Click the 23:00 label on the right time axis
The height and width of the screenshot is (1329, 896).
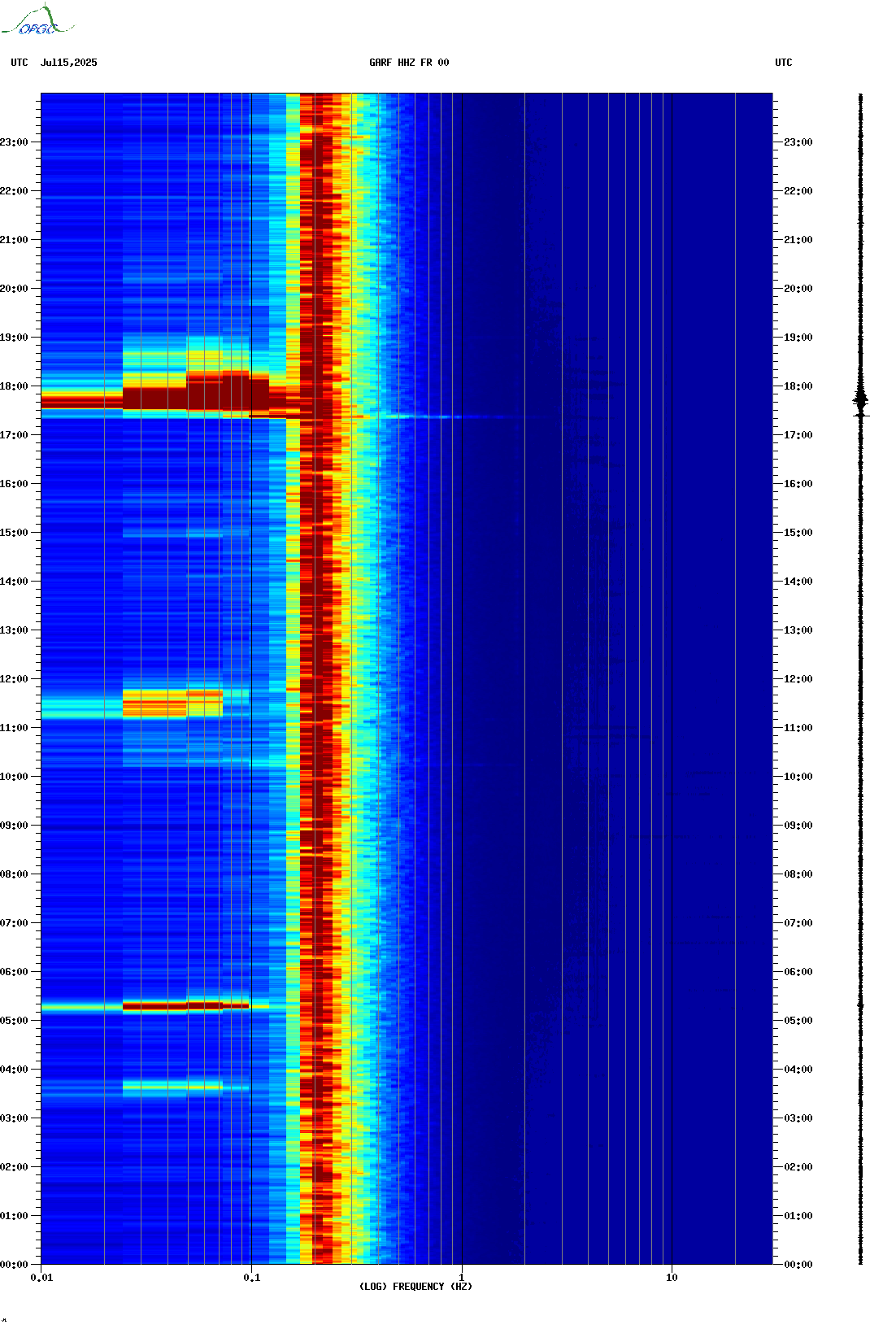pyautogui.click(x=798, y=142)
